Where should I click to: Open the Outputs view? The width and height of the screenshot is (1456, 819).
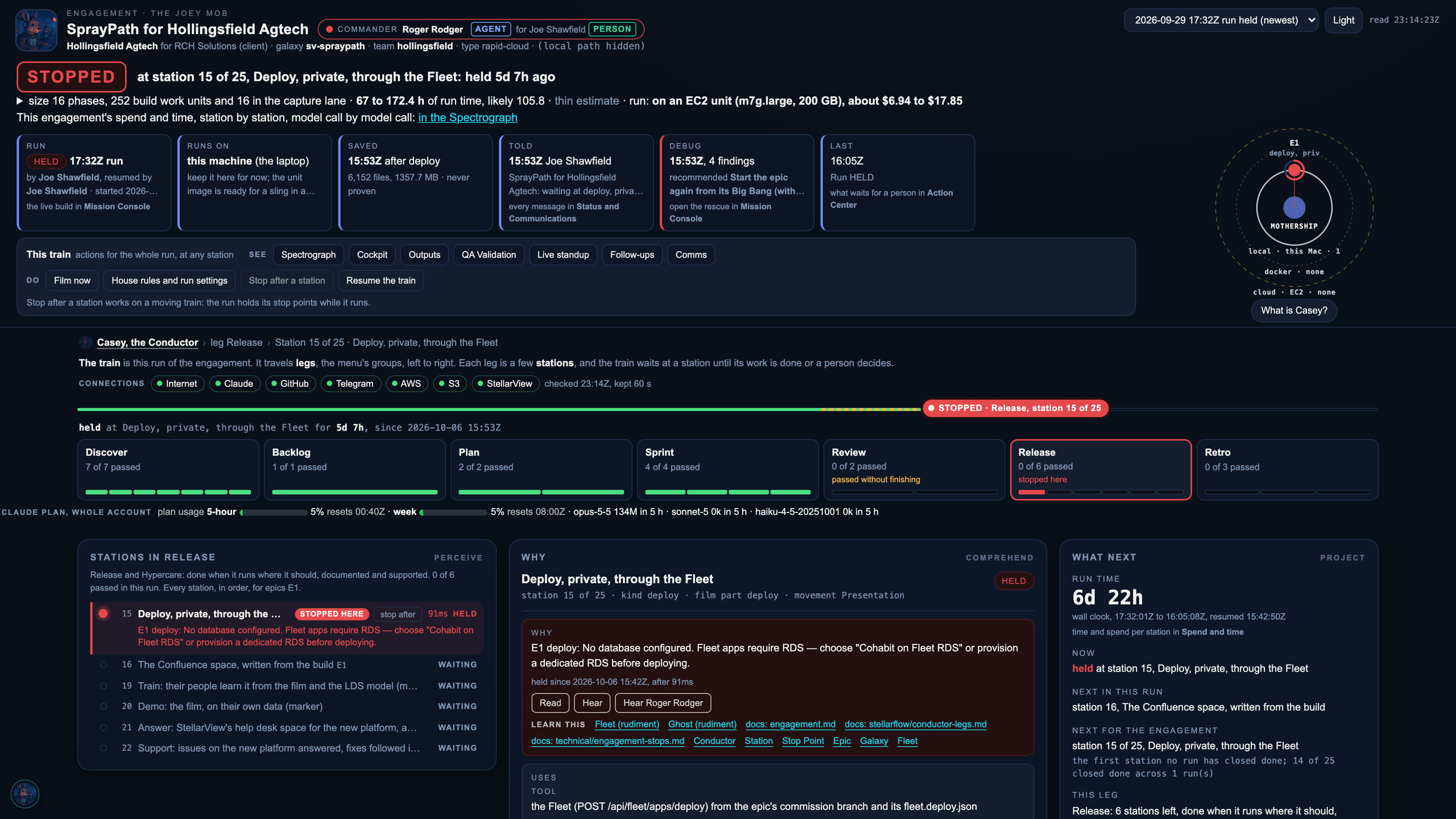[424, 255]
